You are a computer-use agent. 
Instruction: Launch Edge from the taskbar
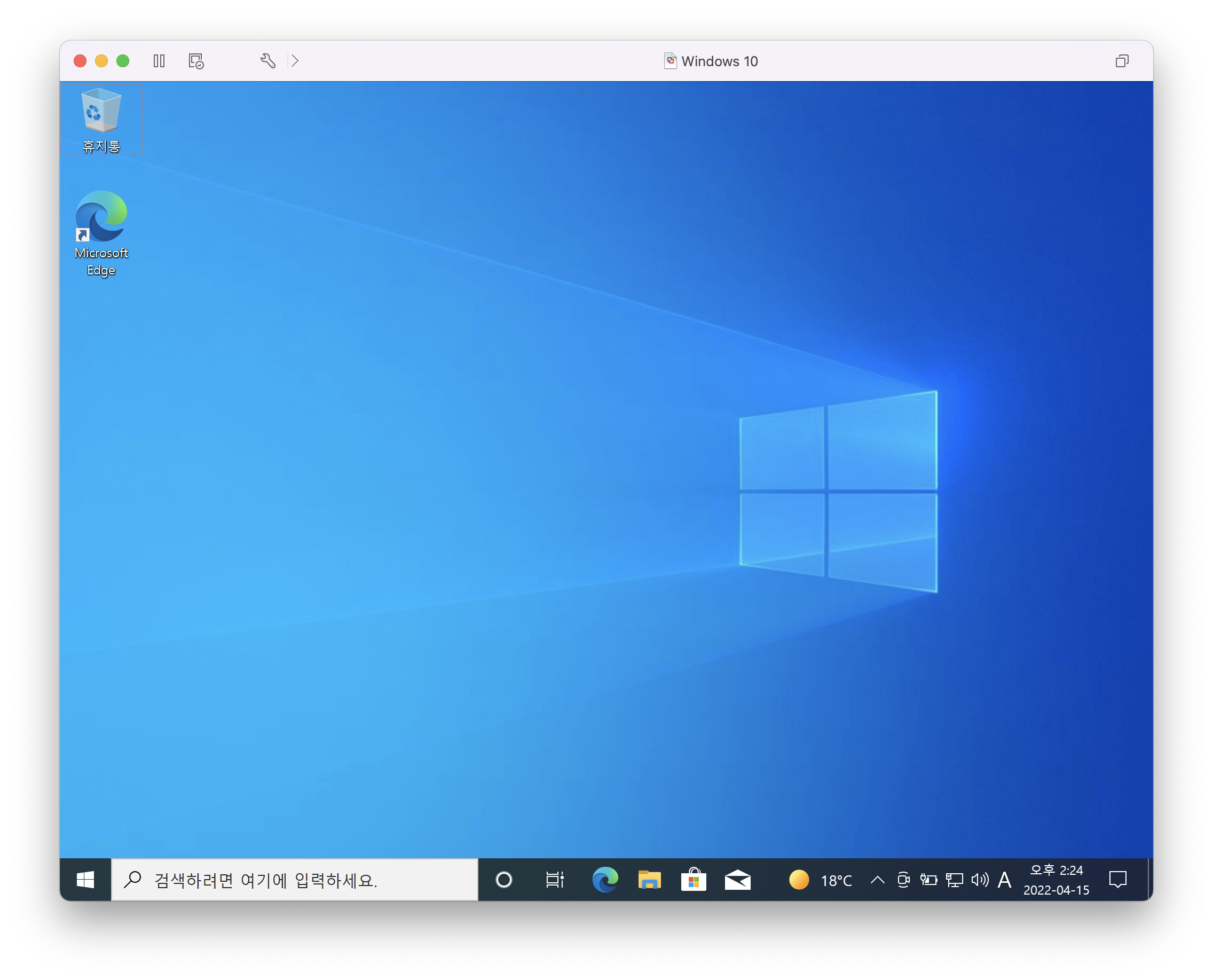(605, 880)
